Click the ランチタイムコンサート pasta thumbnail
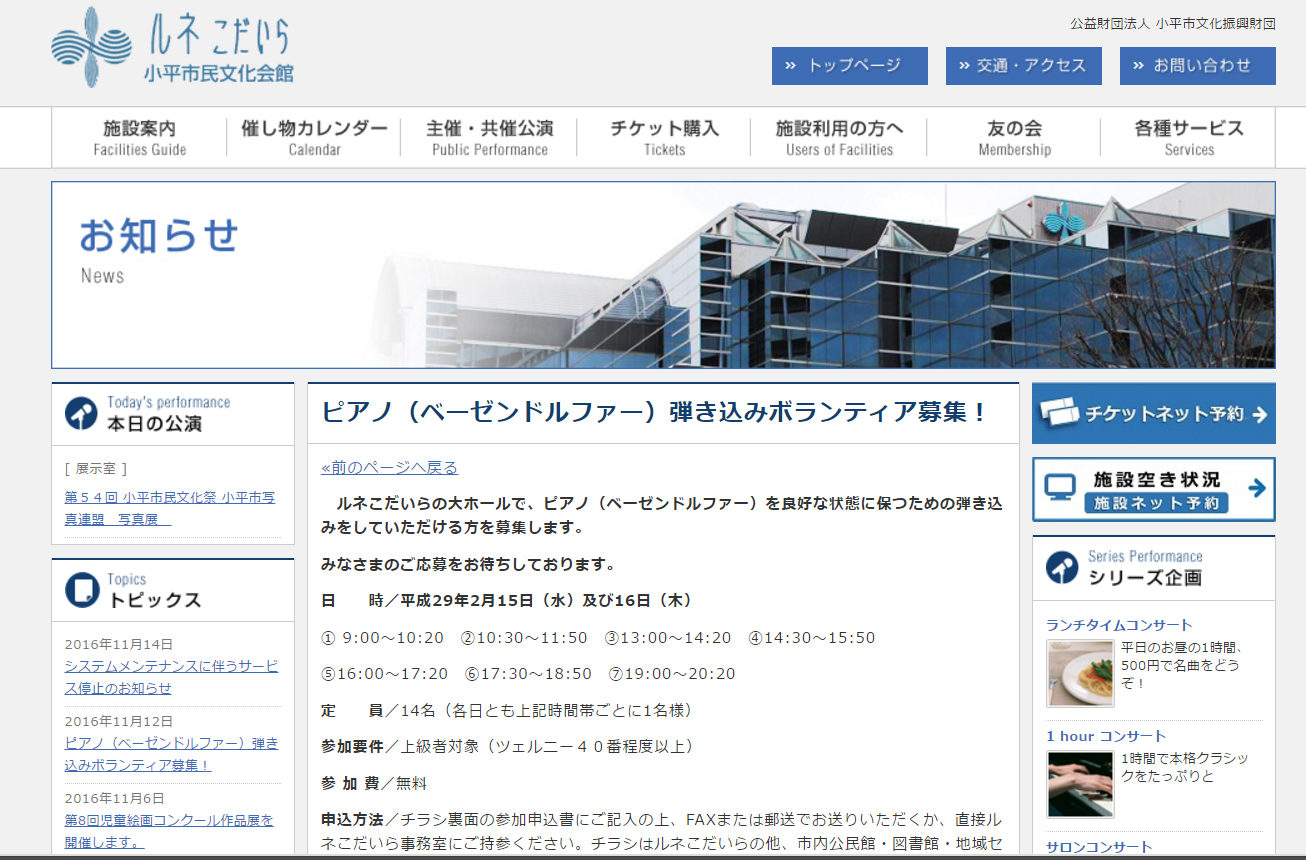This screenshot has width=1306, height=860. point(1080,673)
